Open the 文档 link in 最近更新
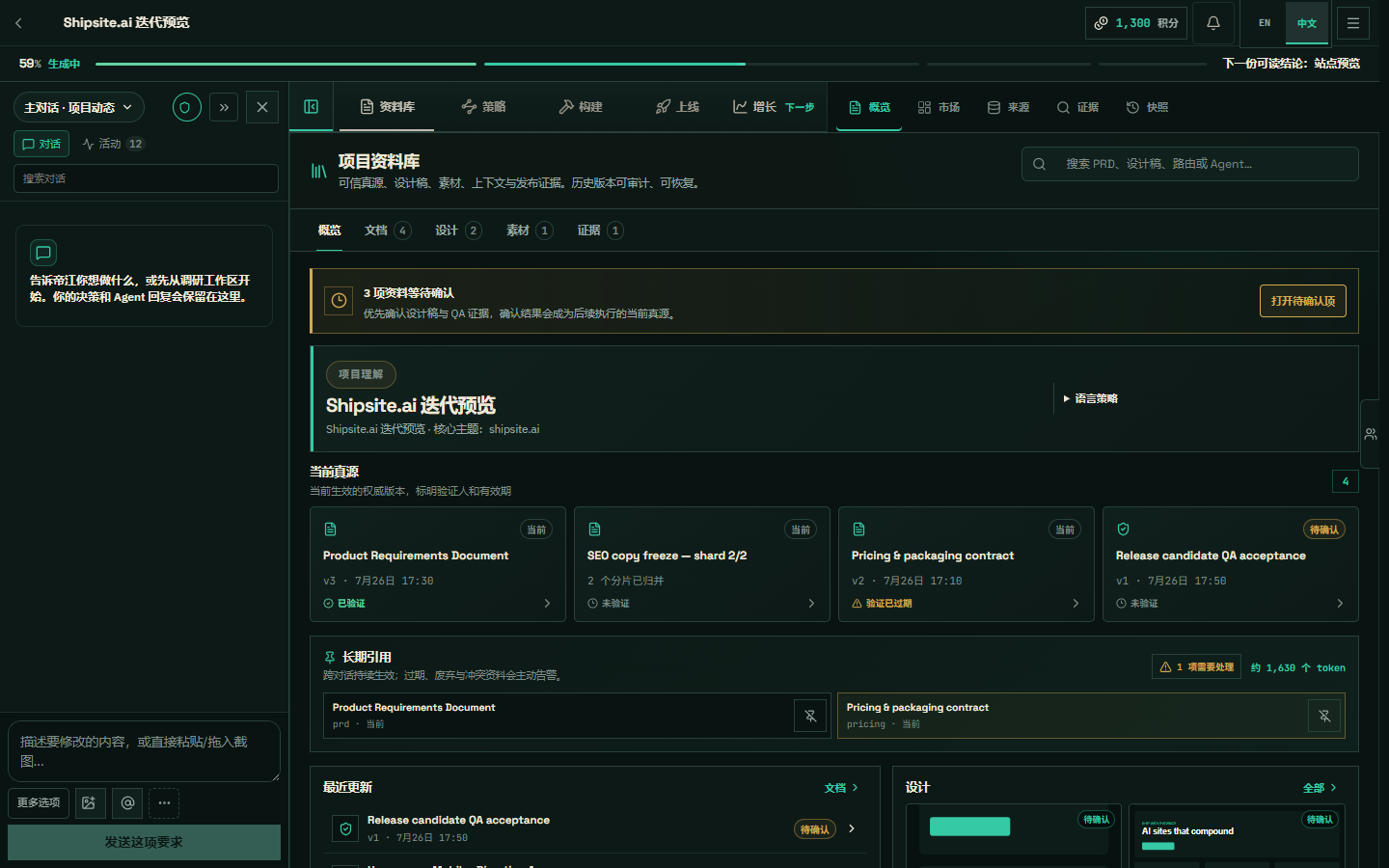This screenshot has height=868, width=1389. pos(841,788)
